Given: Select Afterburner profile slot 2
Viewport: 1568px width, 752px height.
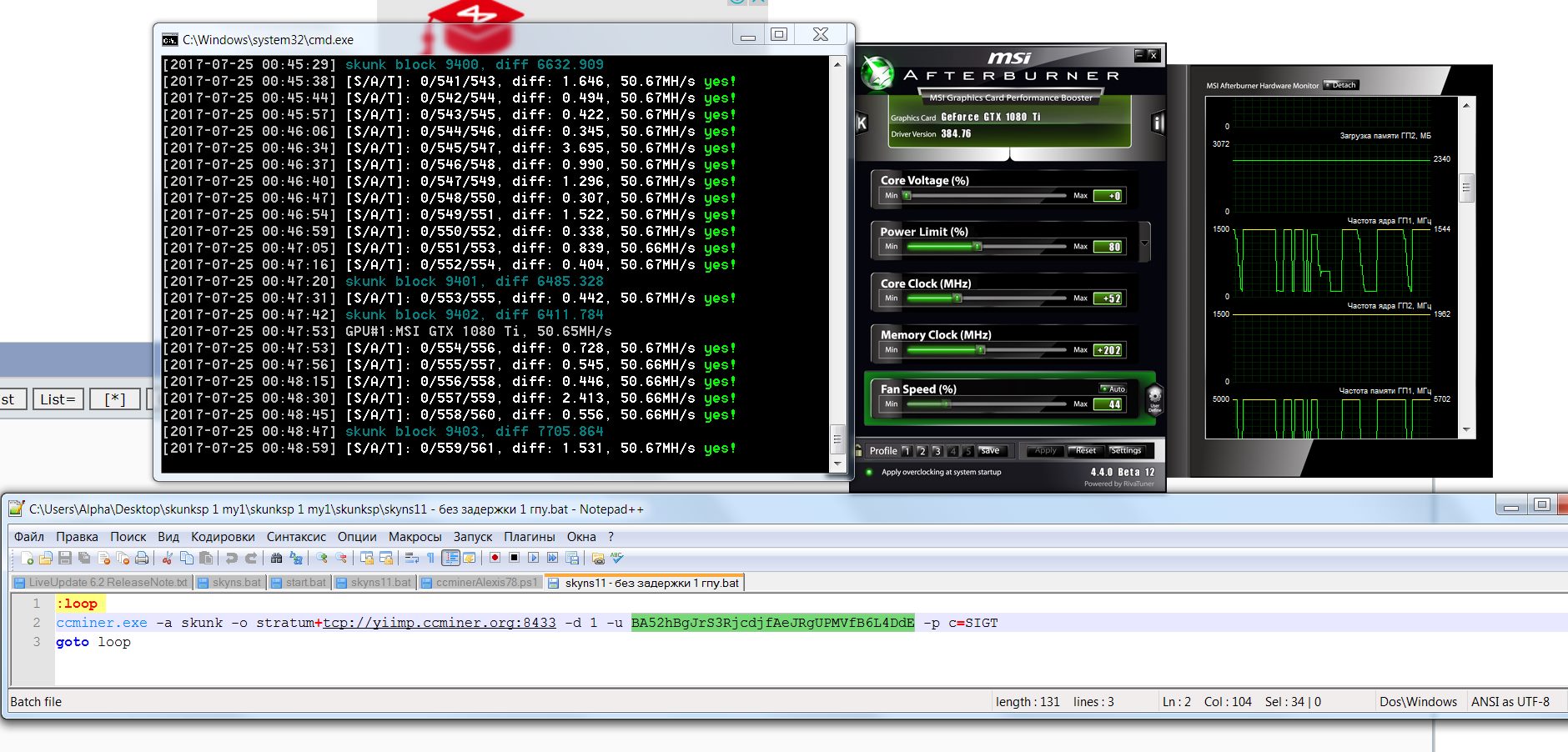Looking at the screenshot, I should [x=922, y=451].
